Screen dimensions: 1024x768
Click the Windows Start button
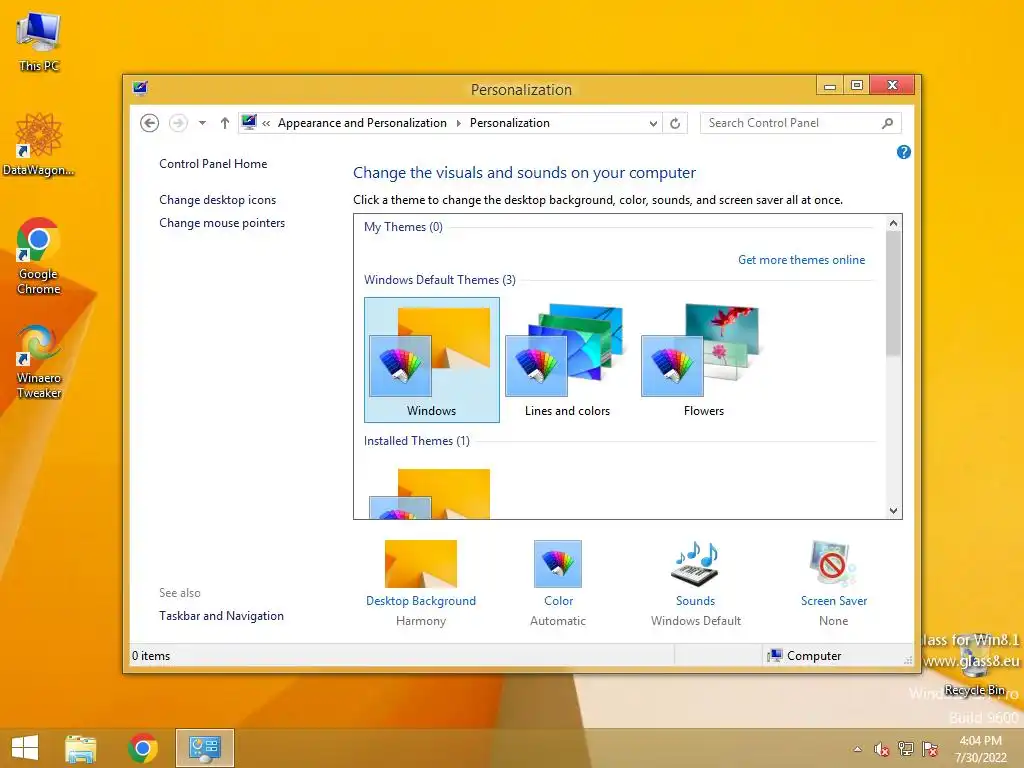point(25,748)
